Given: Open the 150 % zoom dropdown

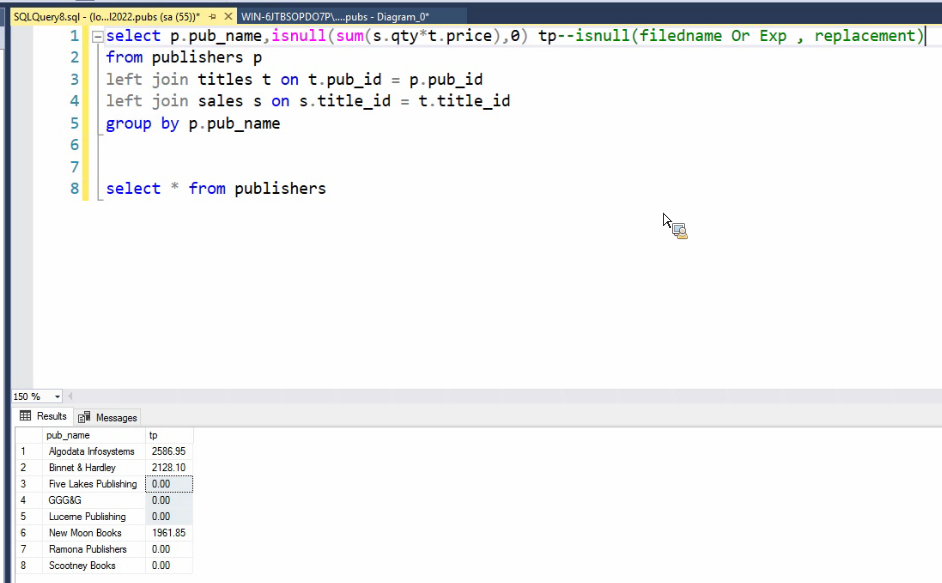Looking at the screenshot, I should pyautogui.click(x=58, y=397).
